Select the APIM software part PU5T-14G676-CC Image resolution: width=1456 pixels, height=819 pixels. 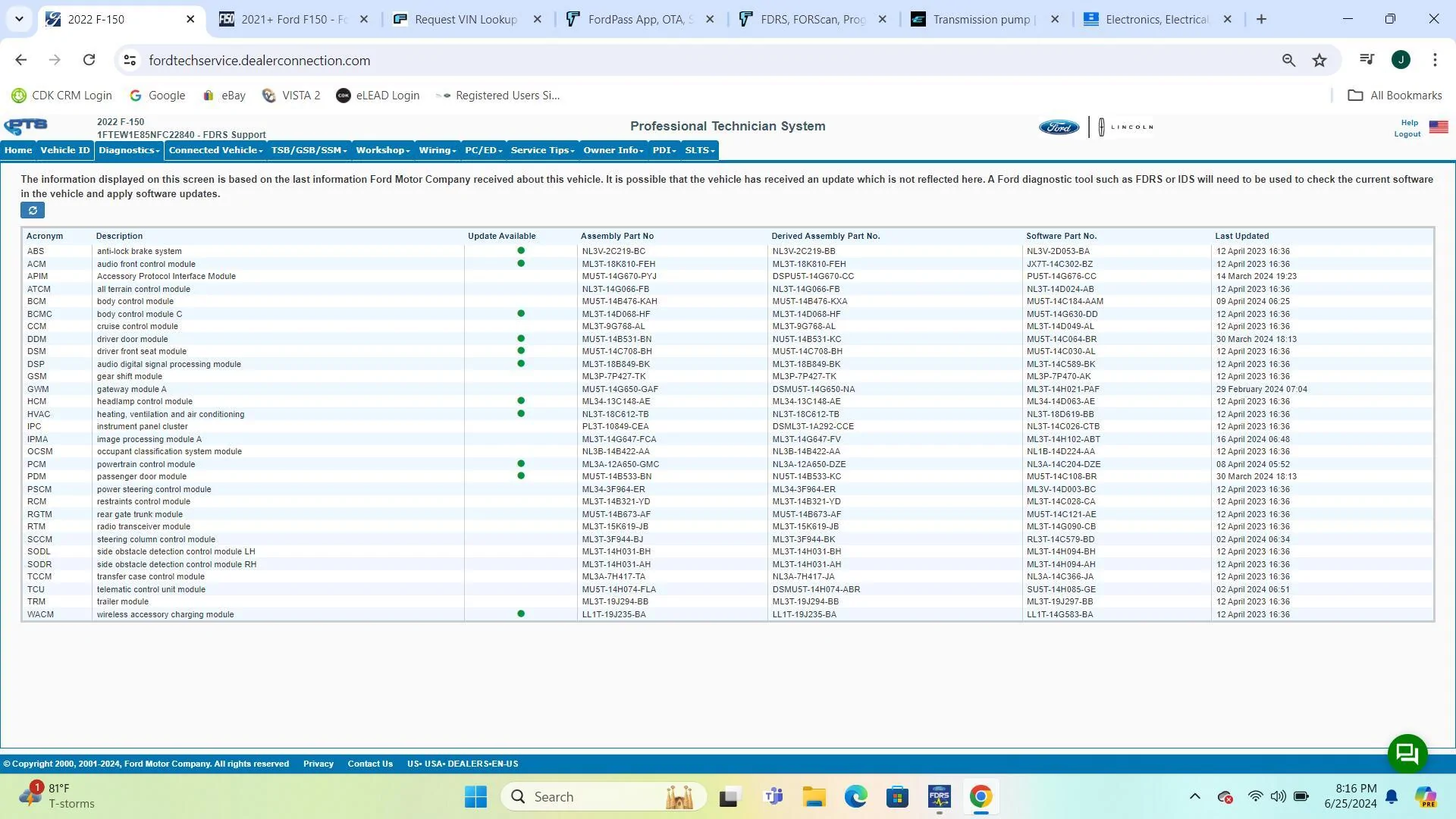point(1062,277)
